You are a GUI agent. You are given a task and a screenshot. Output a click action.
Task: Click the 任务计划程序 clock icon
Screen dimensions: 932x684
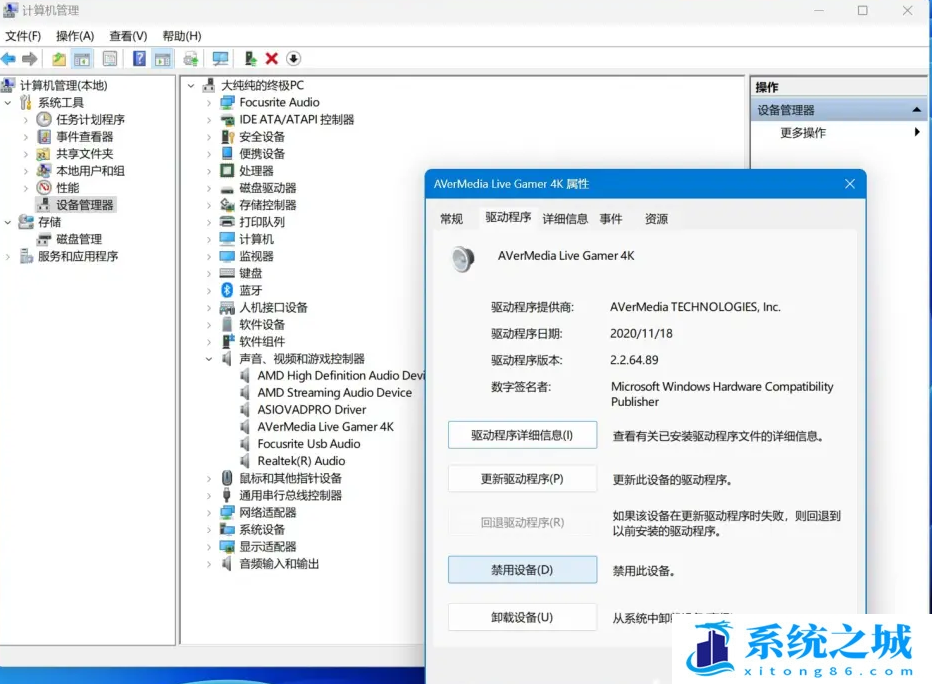[44, 119]
